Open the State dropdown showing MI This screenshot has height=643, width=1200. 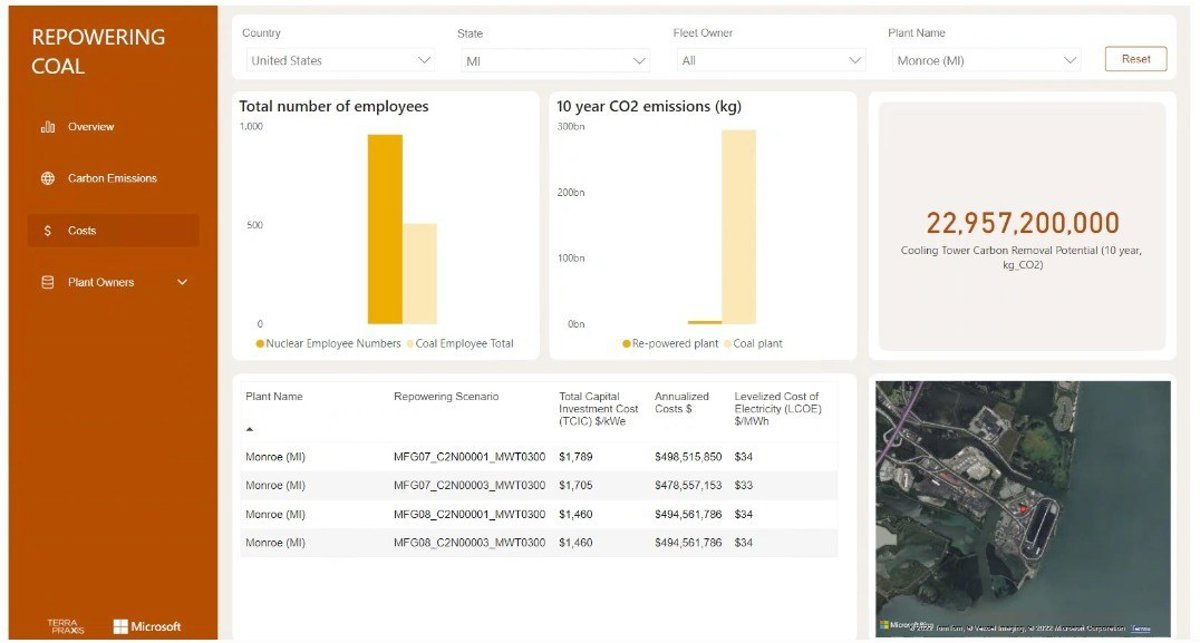(x=553, y=61)
